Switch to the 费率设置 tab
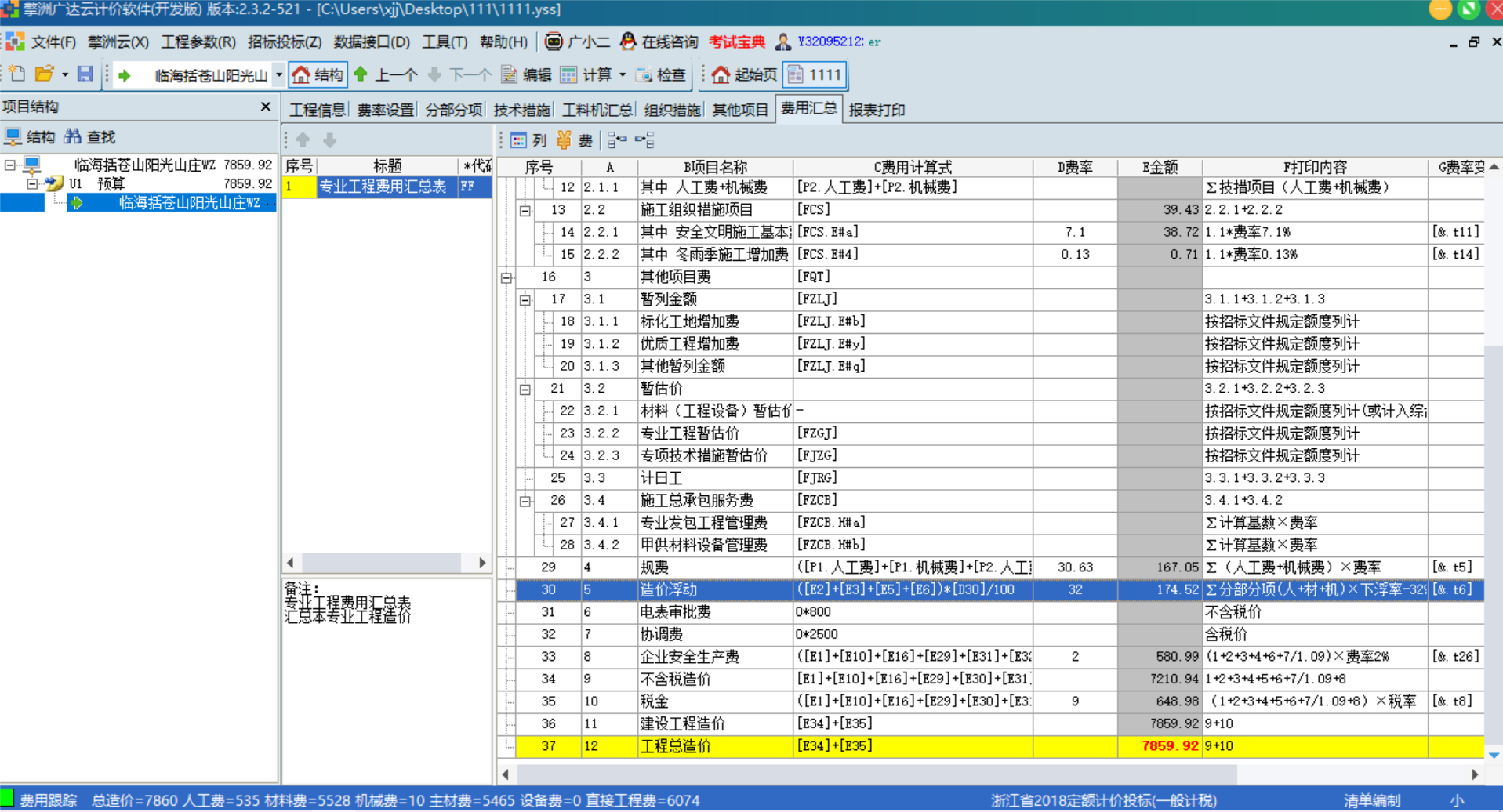This screenshot has width=1503, height=812. 386,110
